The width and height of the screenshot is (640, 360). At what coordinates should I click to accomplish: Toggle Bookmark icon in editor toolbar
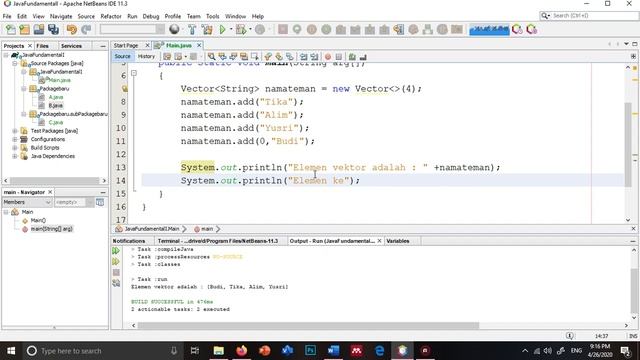pos(289,57)
